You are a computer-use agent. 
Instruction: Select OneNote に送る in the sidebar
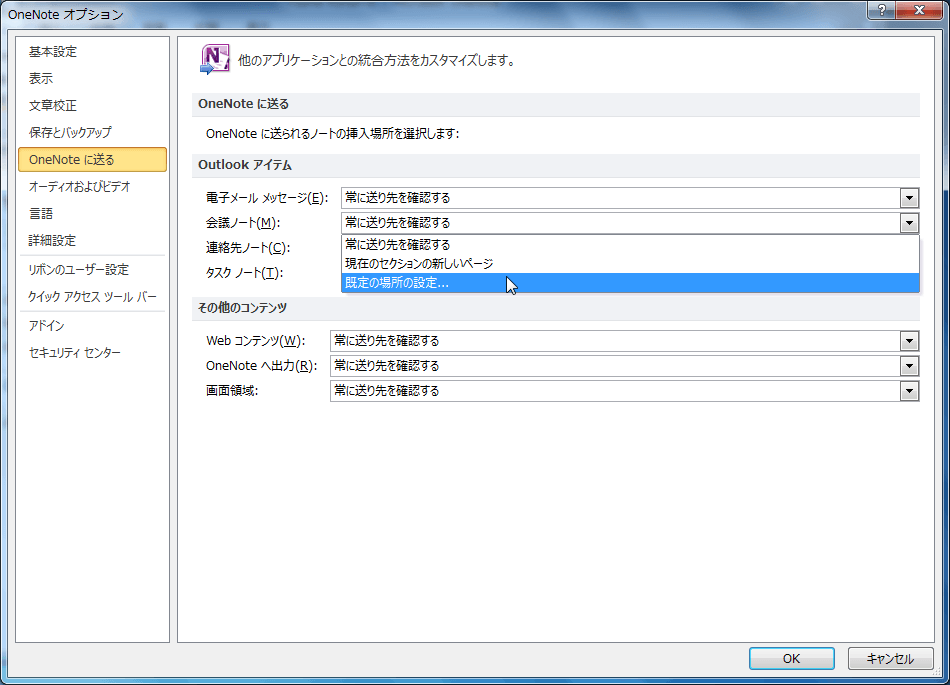pyautogui.click(x=92, y=159)
